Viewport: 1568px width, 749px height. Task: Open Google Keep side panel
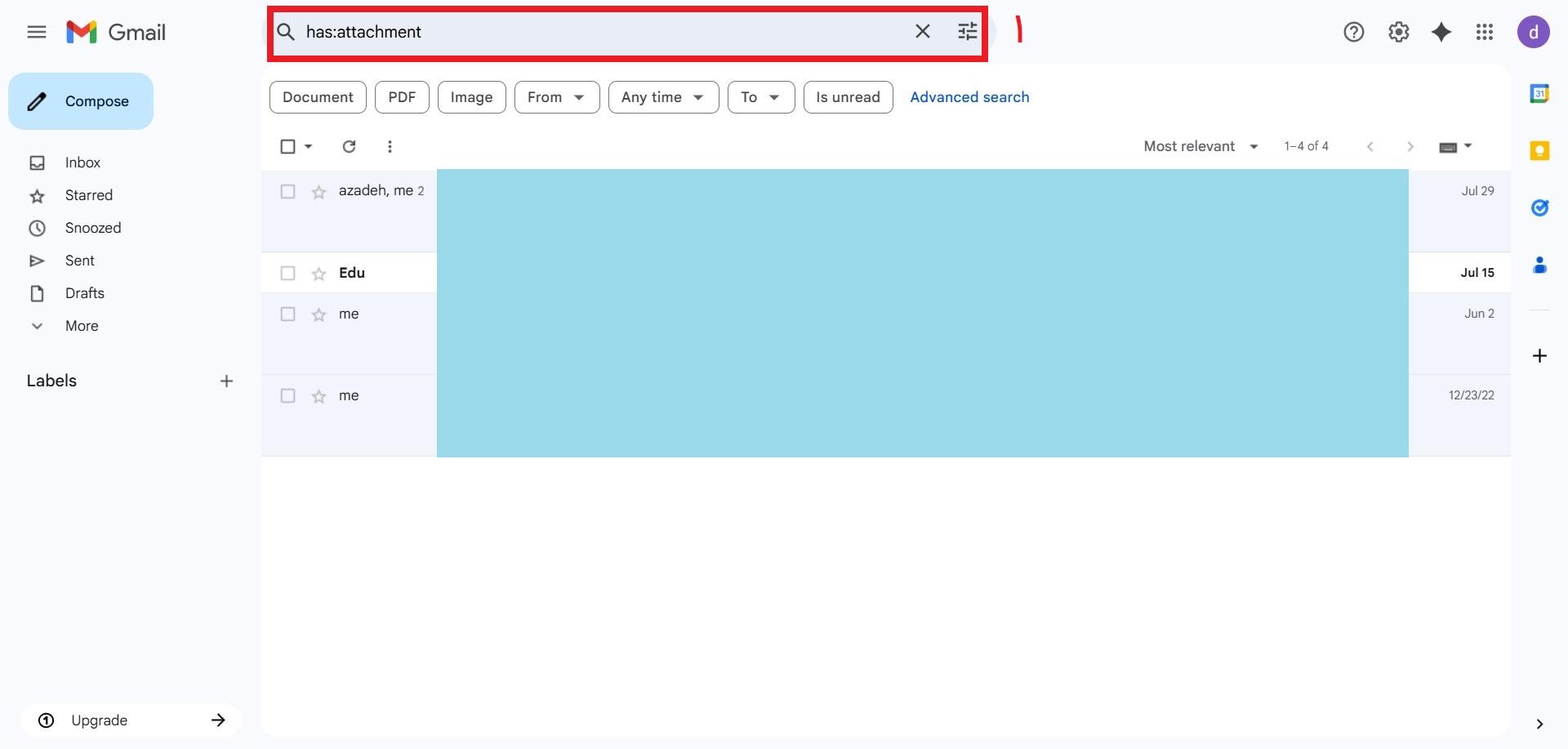point(1539,151)
